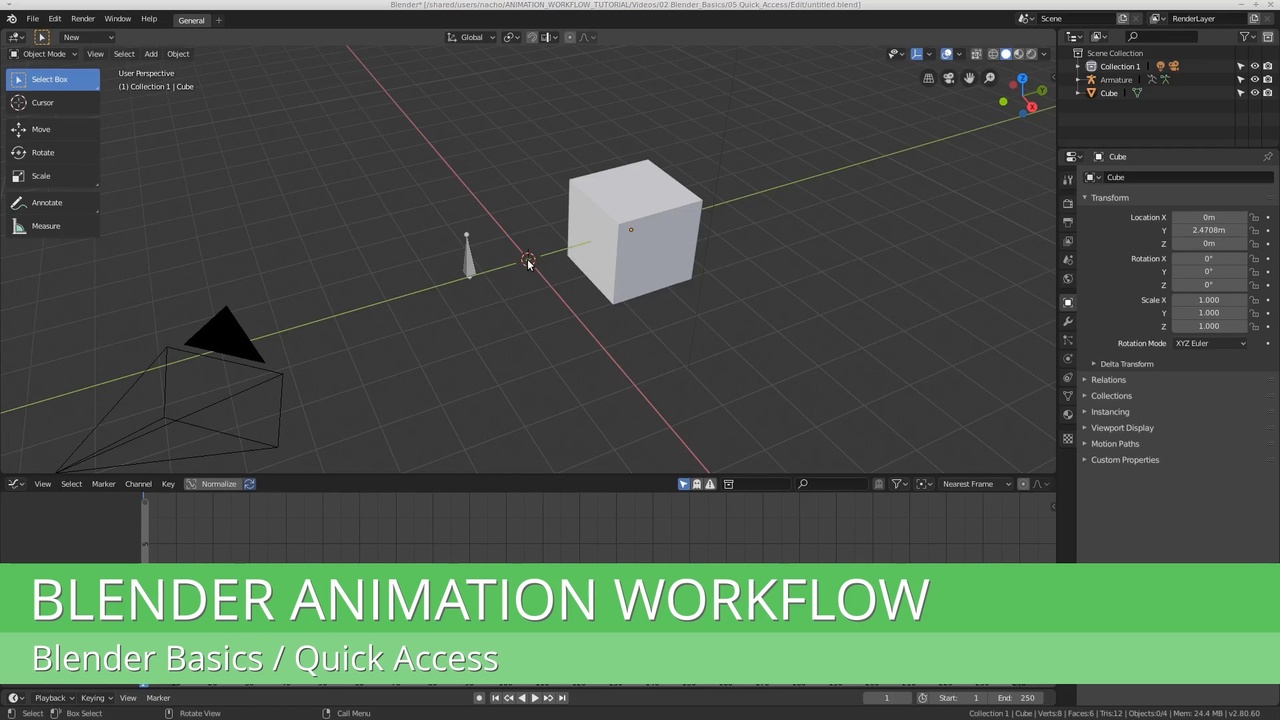Click the pin icon in Properties header

click(x=1268, y=157)
